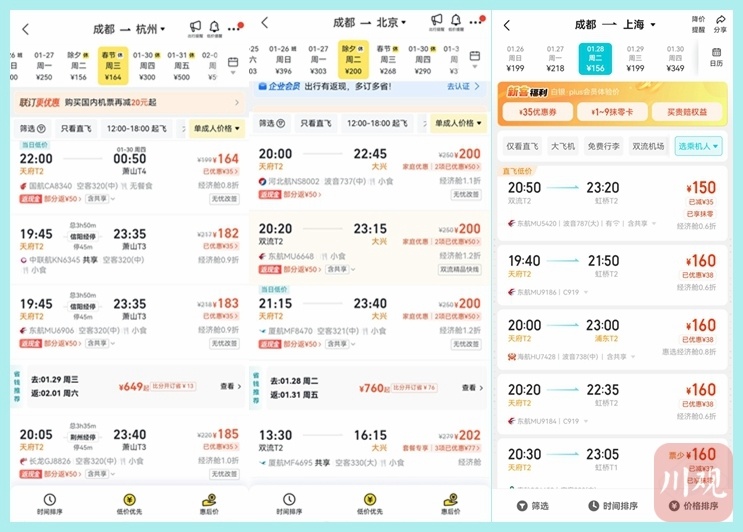Select 01.29 ¥199 date tab
Image resolution: width=743 pixels, height=532 pixels.
point(635,60)
